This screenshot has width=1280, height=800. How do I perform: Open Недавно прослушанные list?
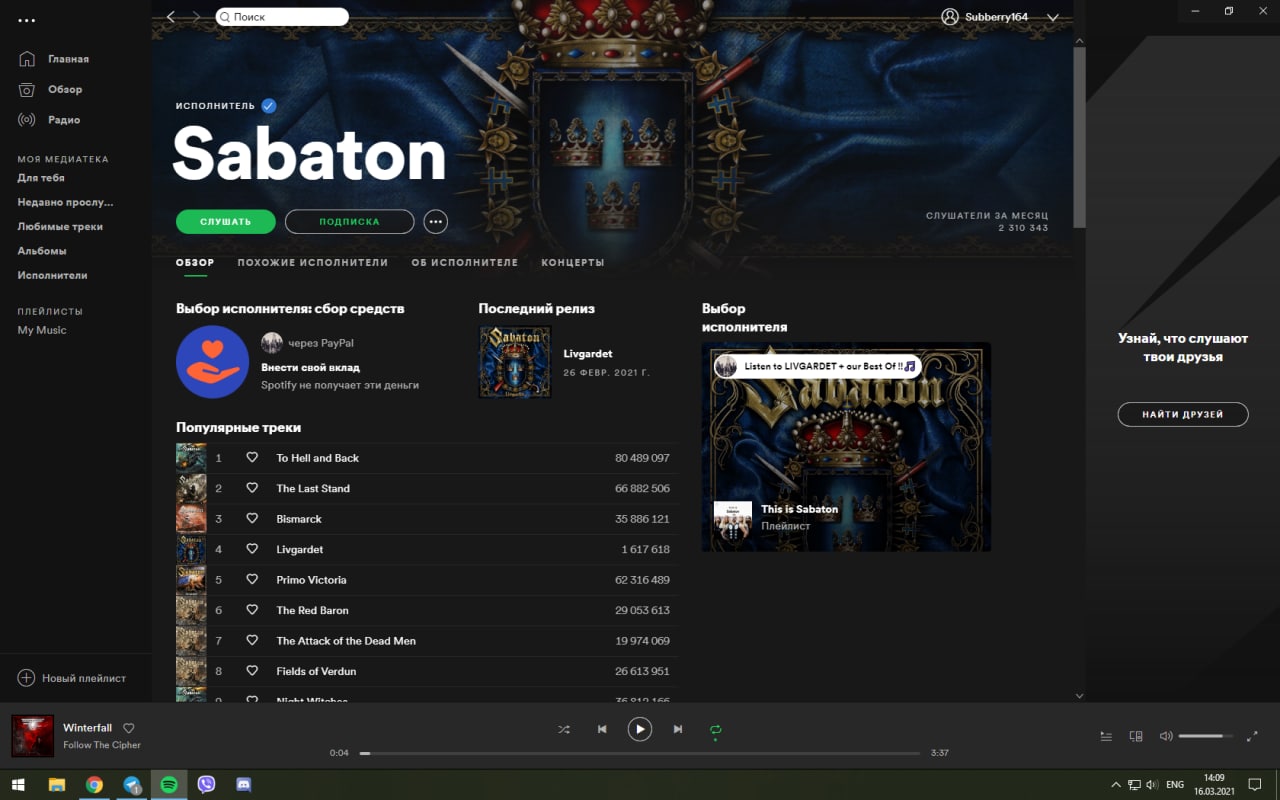65,202
